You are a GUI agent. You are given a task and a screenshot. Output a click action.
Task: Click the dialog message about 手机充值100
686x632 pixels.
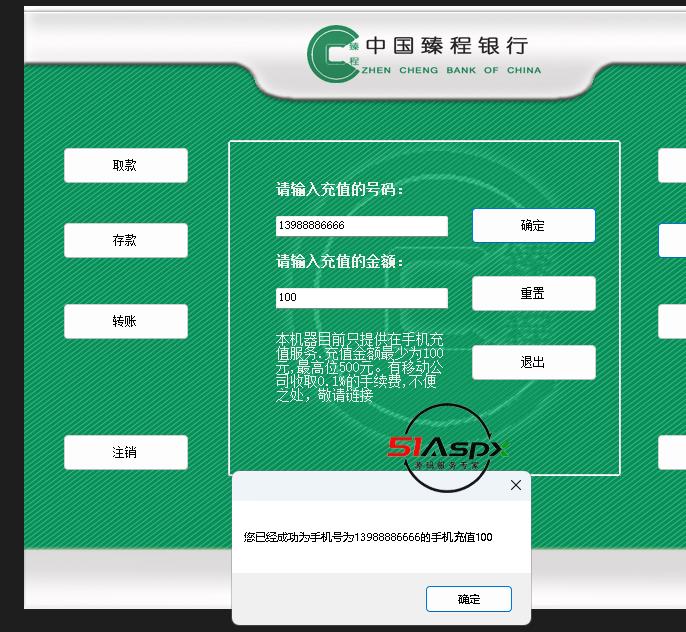(x=368, y=537)
